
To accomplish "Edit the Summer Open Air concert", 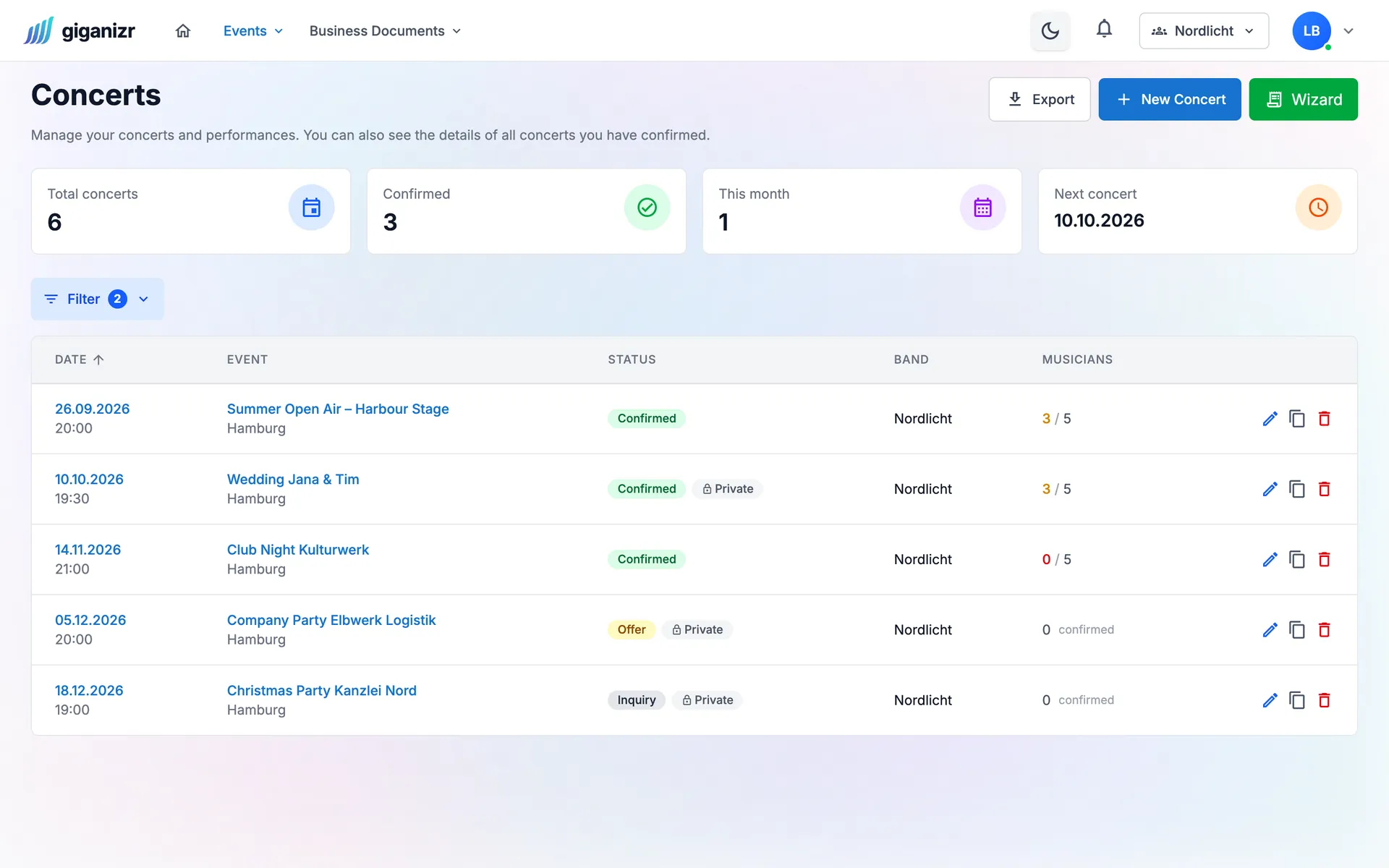I will point(1270,419).
